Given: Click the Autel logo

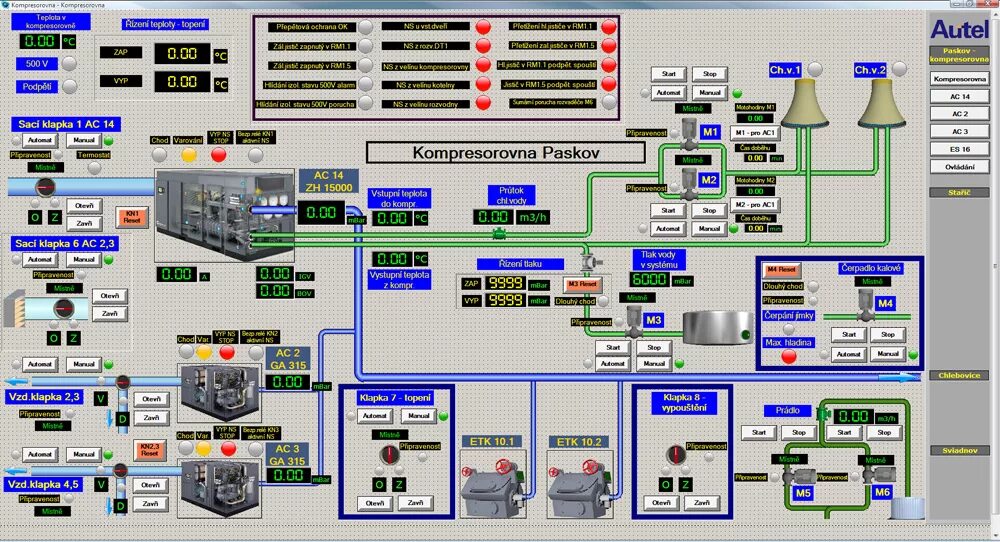Looking at the screenshot, I should (x=959, y=29).
